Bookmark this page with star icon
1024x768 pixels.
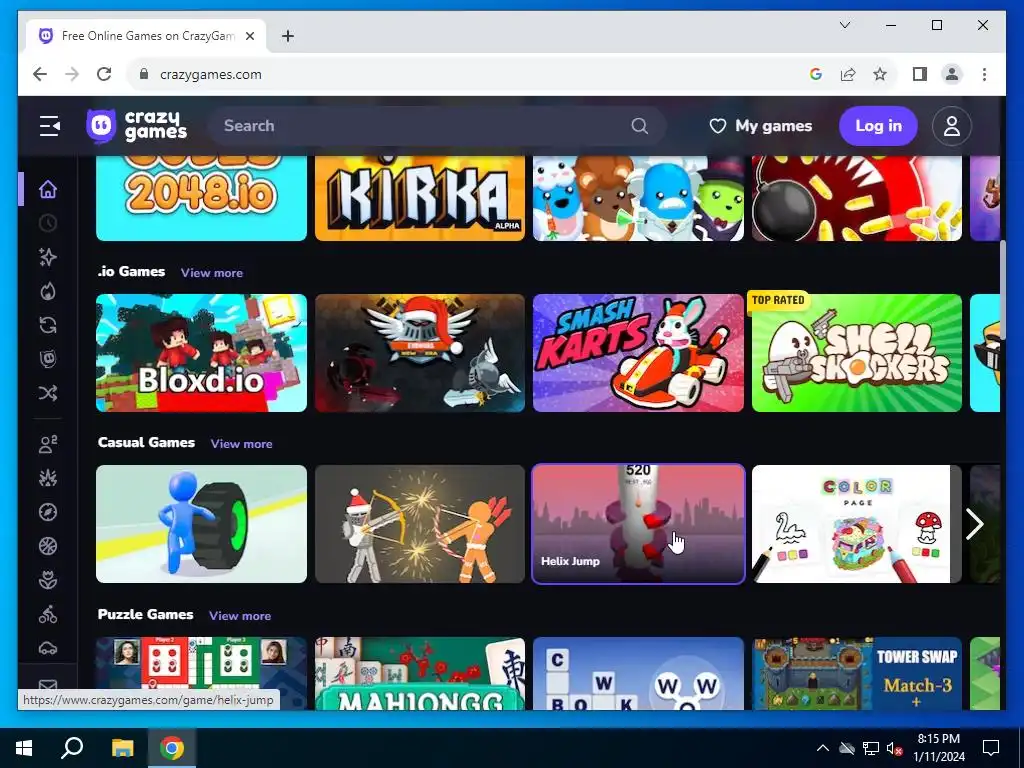[x=880, y=74]
